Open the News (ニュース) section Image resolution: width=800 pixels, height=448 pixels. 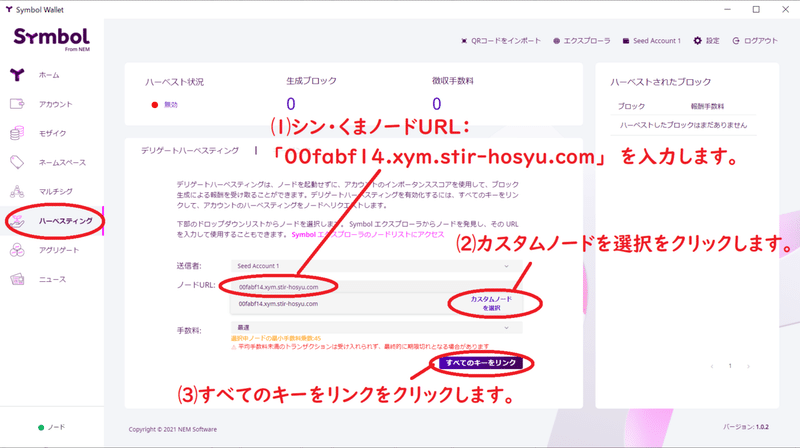click(x=53, y=279)
